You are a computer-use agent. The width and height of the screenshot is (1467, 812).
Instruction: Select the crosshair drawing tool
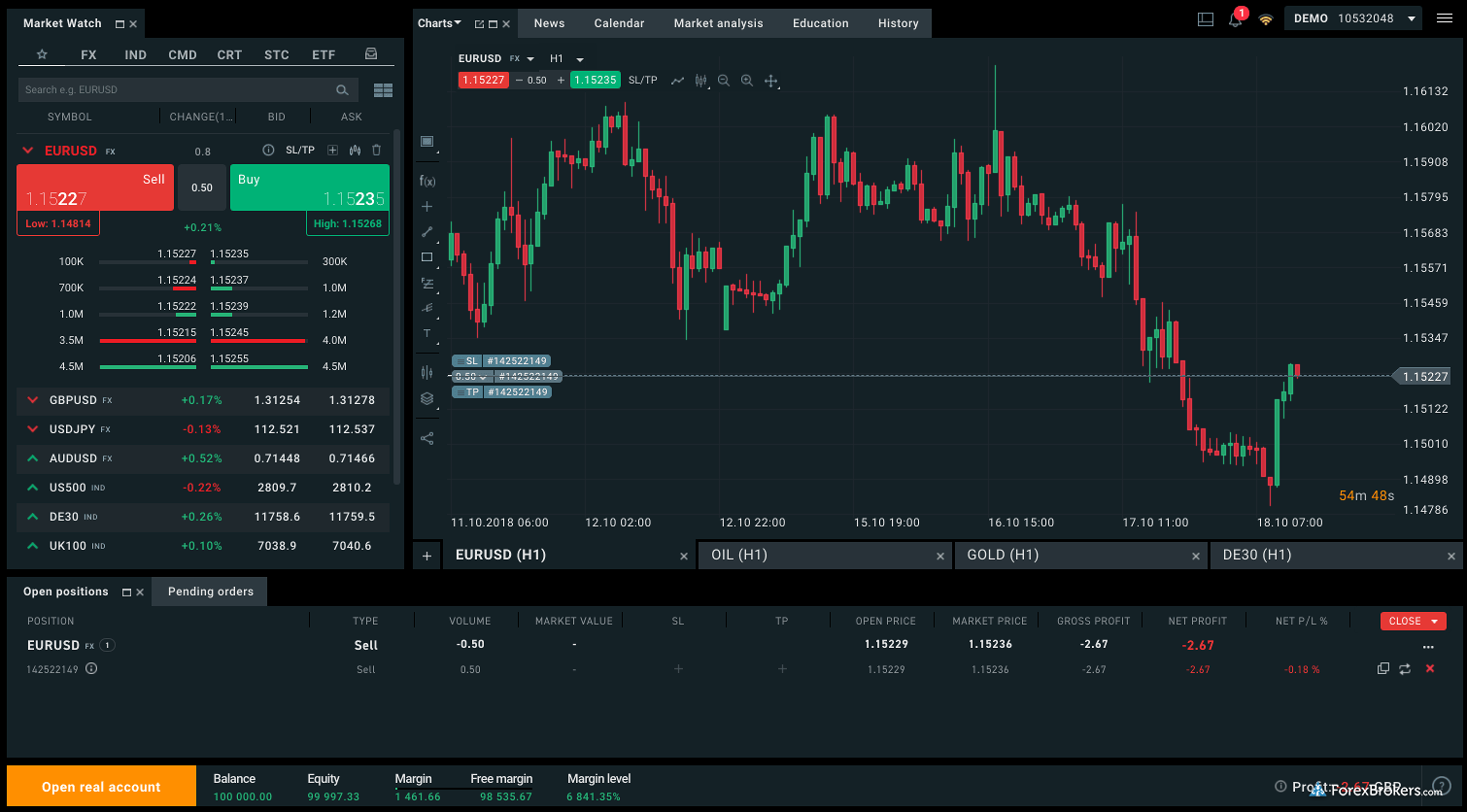click(427, 206)
